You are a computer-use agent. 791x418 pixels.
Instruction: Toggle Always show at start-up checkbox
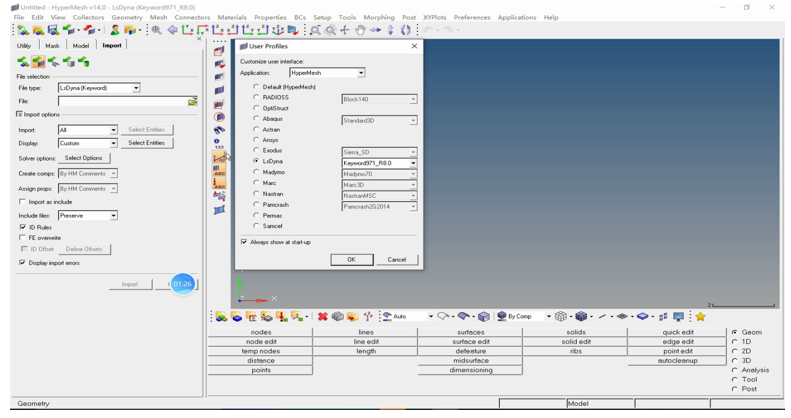[x=244, y=242]
